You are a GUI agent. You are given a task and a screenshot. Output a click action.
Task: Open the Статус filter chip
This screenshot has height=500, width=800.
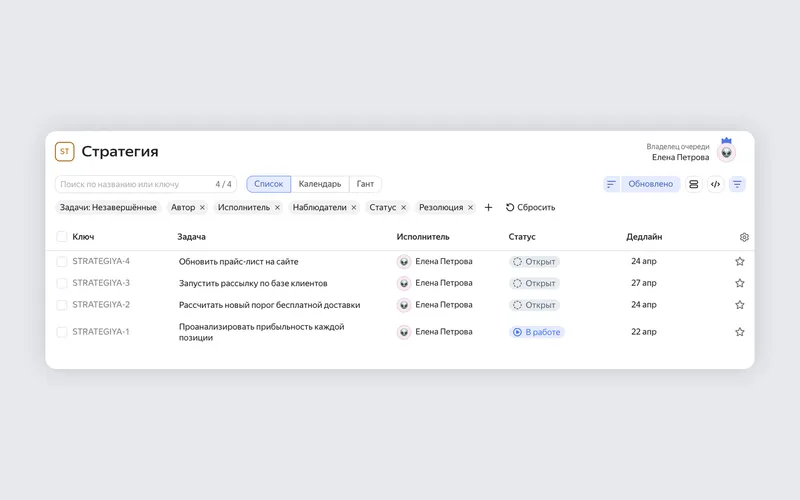pos(383,208)
